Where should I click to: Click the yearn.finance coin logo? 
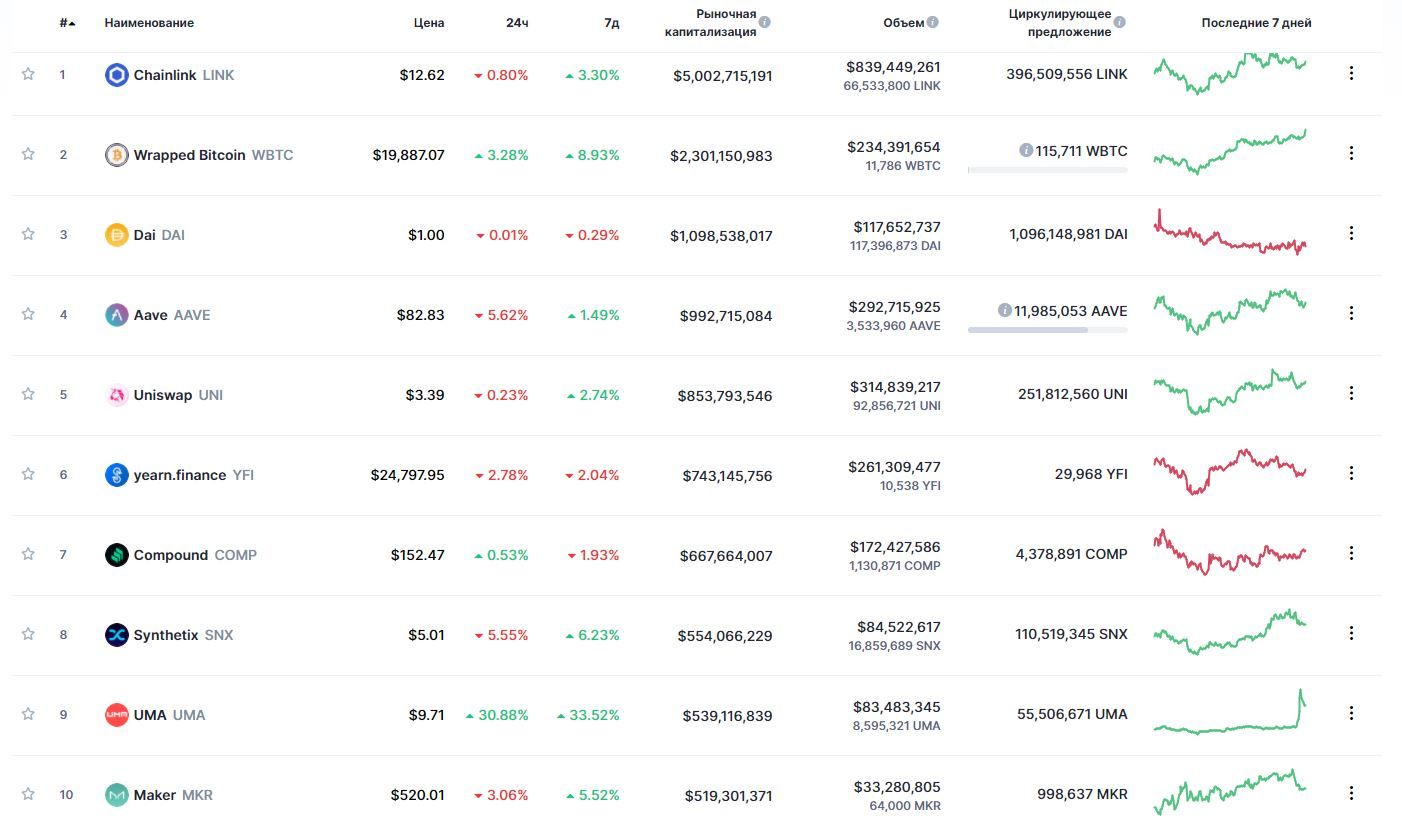117,475
